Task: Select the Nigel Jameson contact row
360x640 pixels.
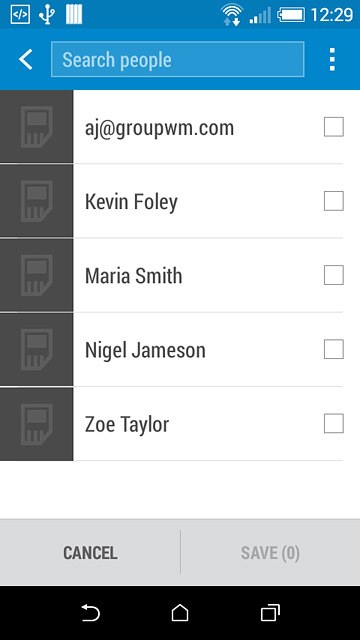Action: (x=180, y=350)
